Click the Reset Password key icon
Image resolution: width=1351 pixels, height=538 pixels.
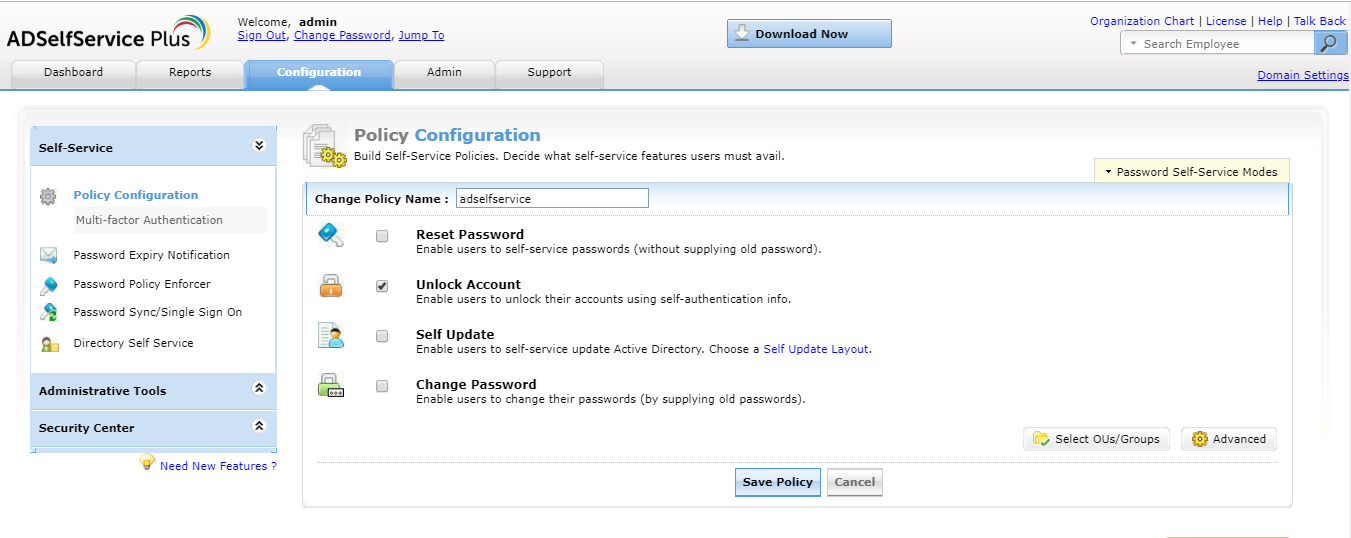(330, 236)
